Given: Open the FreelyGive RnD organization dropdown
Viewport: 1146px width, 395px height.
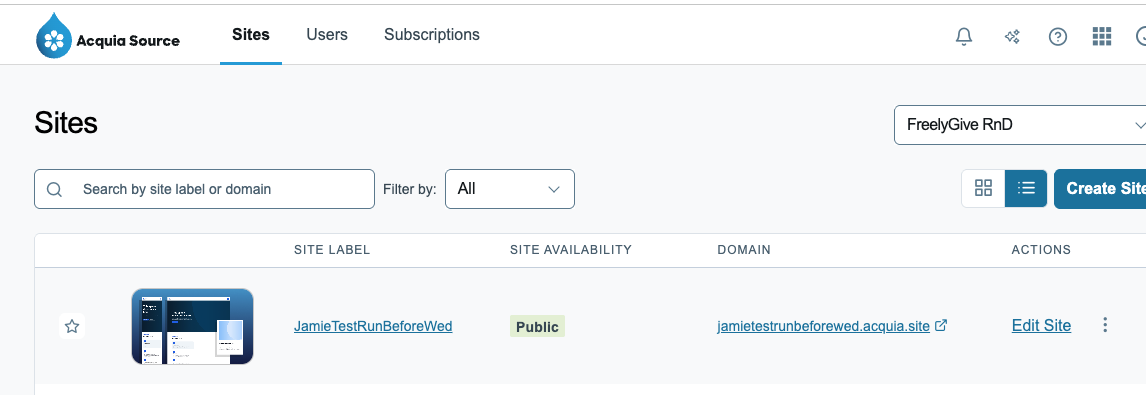Looking at the screenshot, I should tap(1020, 124).
